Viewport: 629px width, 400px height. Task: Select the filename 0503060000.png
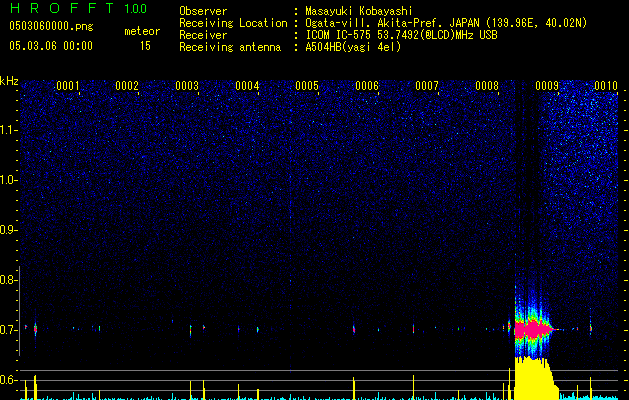[x=51, y=27]
